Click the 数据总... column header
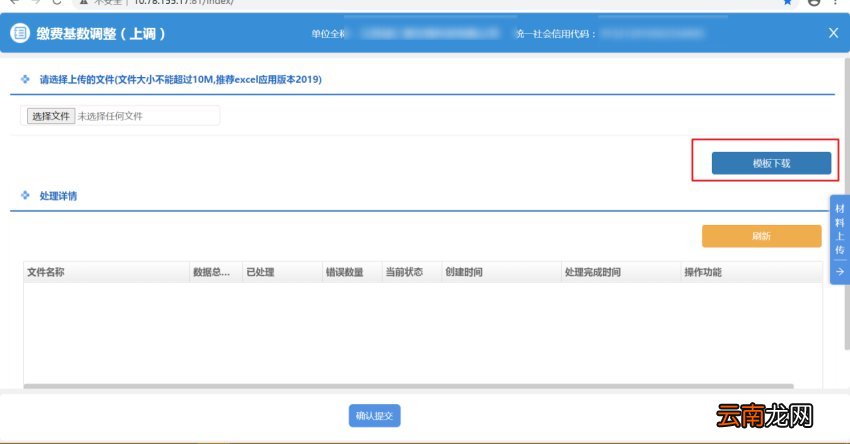850x444 pixels. coord(216,272)
